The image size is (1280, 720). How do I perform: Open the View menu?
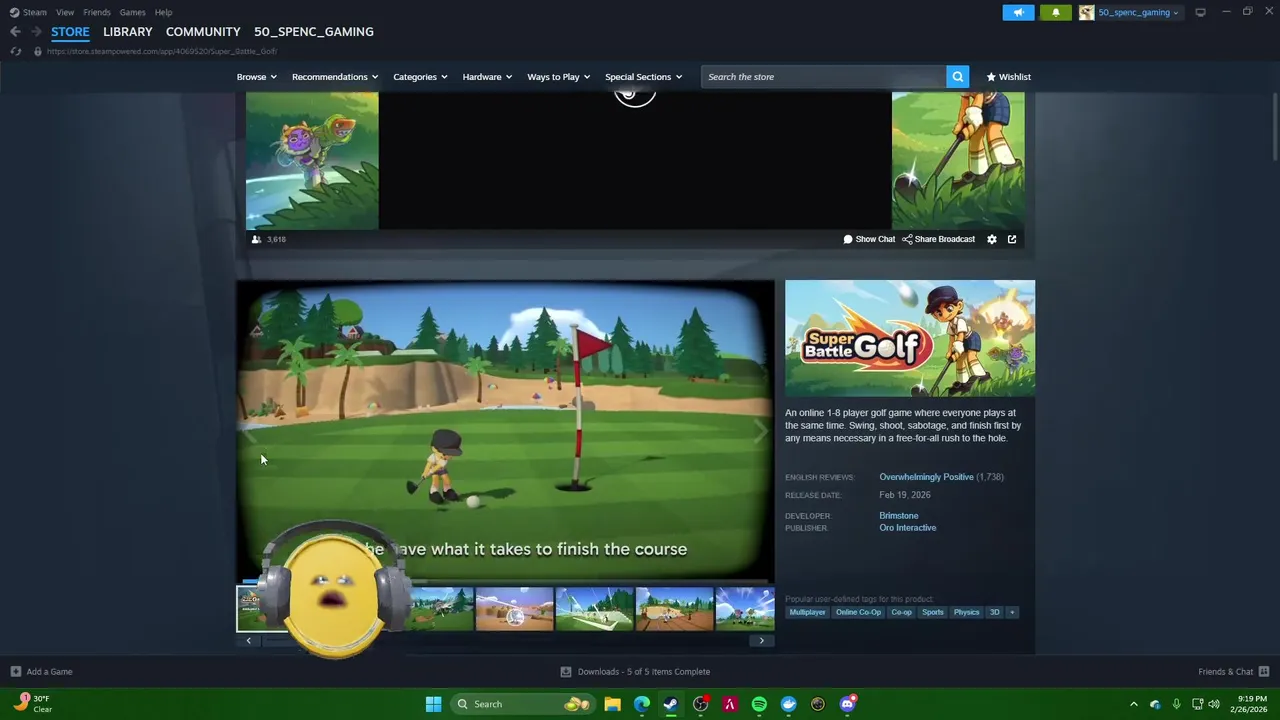coord(65,12)
